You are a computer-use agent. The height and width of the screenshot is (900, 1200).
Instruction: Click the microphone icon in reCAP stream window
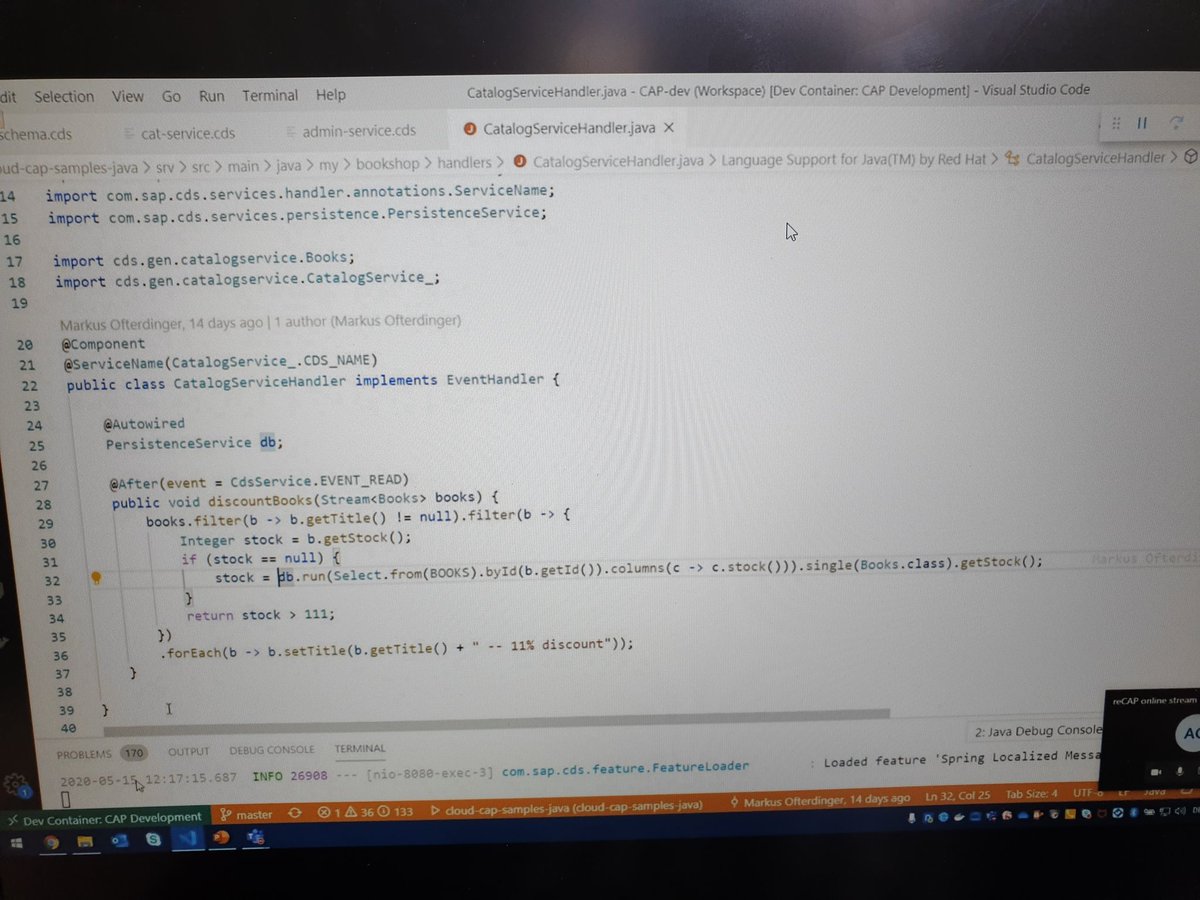(x=1181, y=771)
